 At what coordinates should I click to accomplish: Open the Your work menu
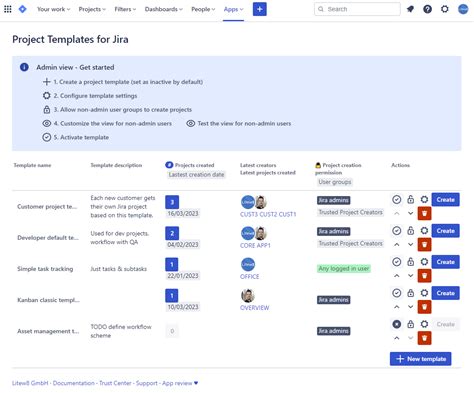(x=54, y=9)
